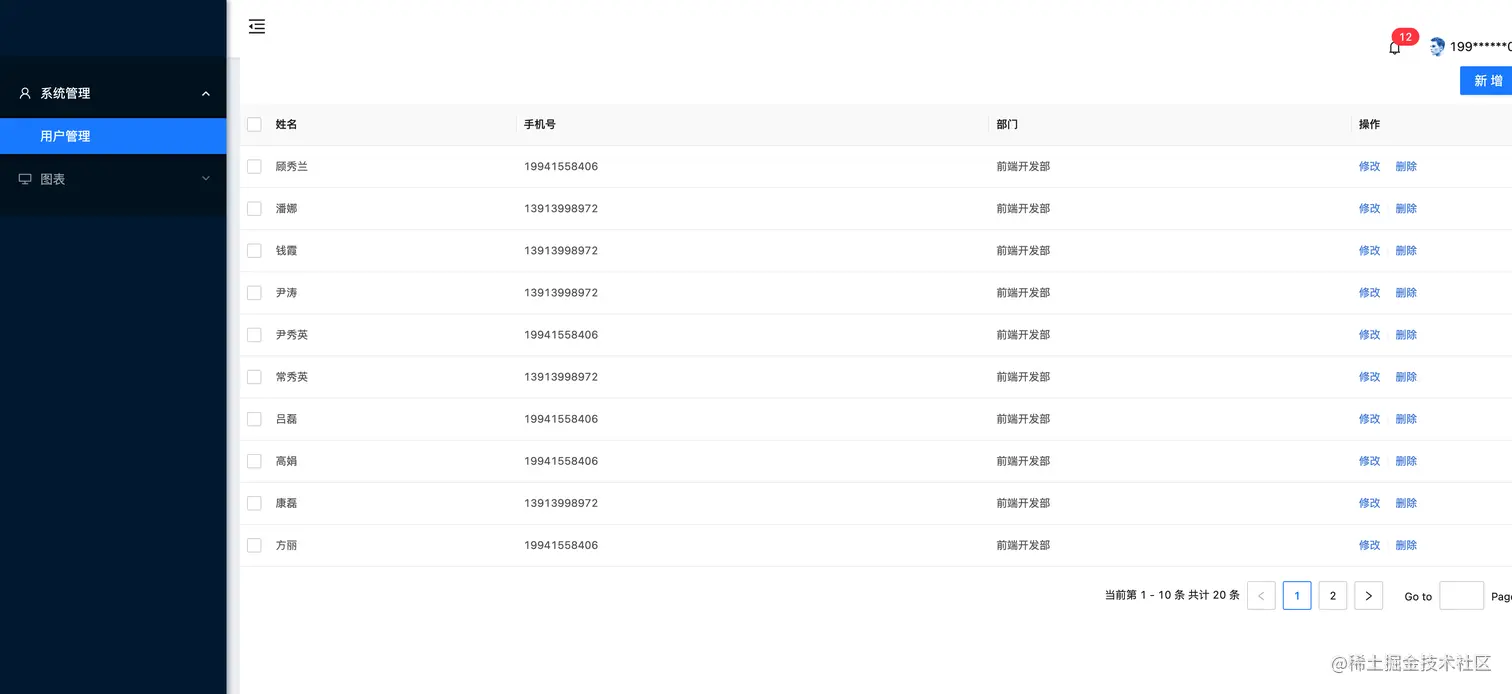Click the previous page arrow
This screenshot has width=1512, height=694.
coord(1261,596)
